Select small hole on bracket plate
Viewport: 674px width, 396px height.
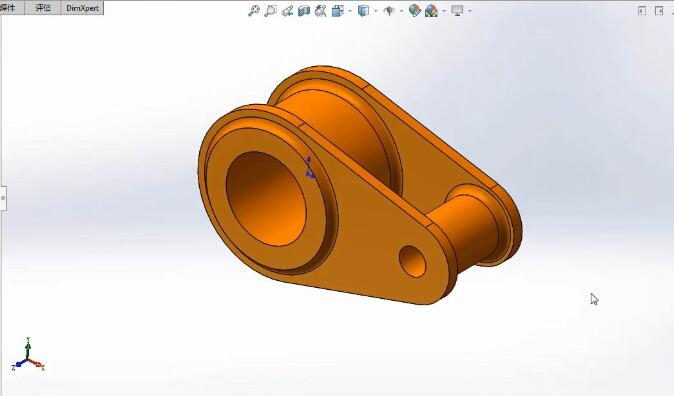click(x=413, y=261)
